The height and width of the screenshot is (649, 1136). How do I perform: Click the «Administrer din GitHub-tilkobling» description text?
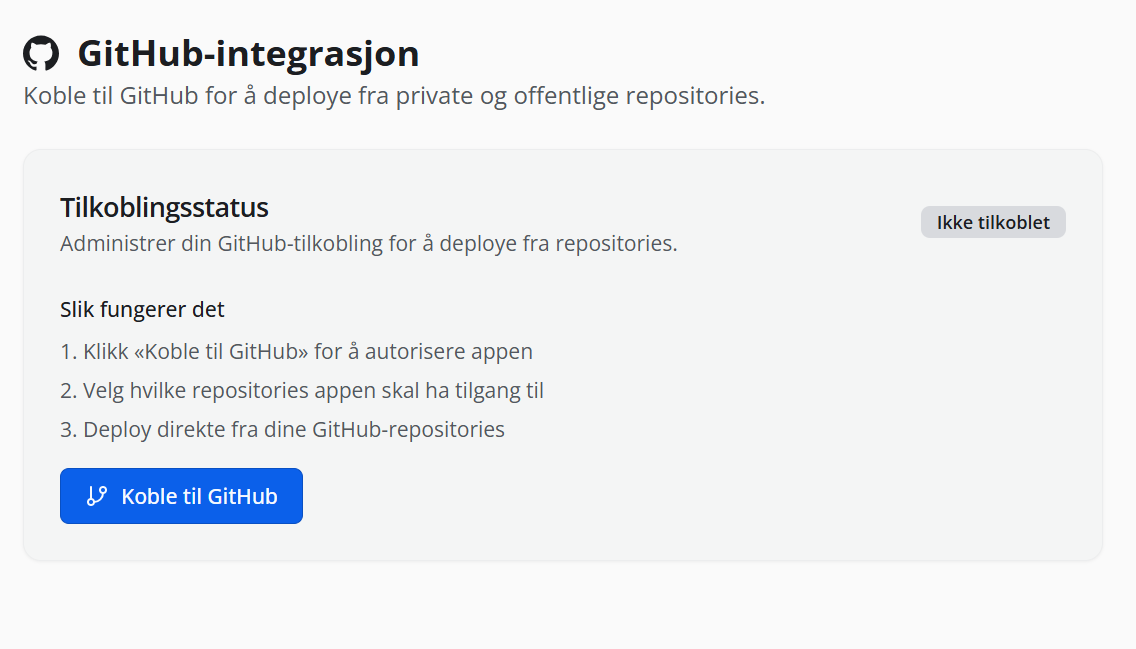click(368, 244)
